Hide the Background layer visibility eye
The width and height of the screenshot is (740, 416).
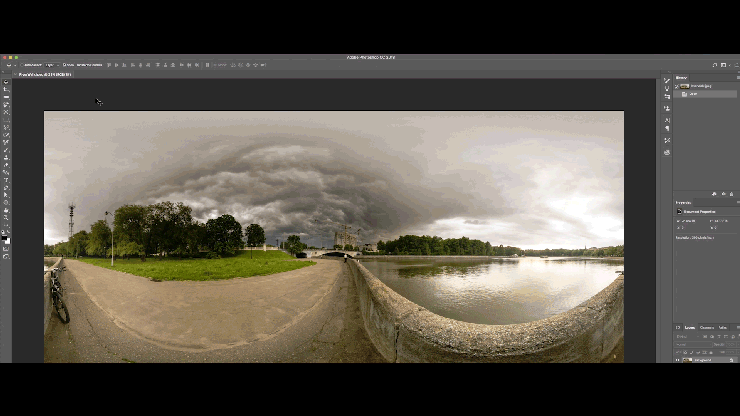(678, 359)
